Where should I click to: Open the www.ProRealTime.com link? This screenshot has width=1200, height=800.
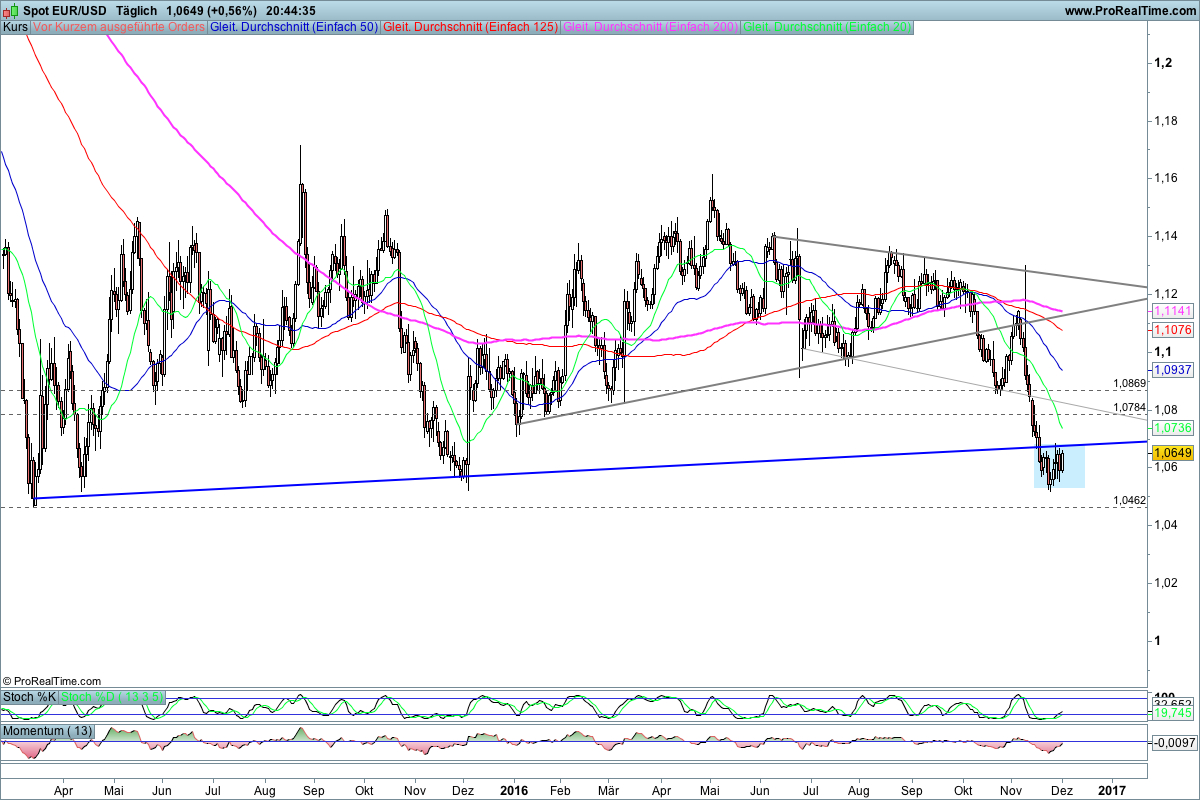point(1130,10)
